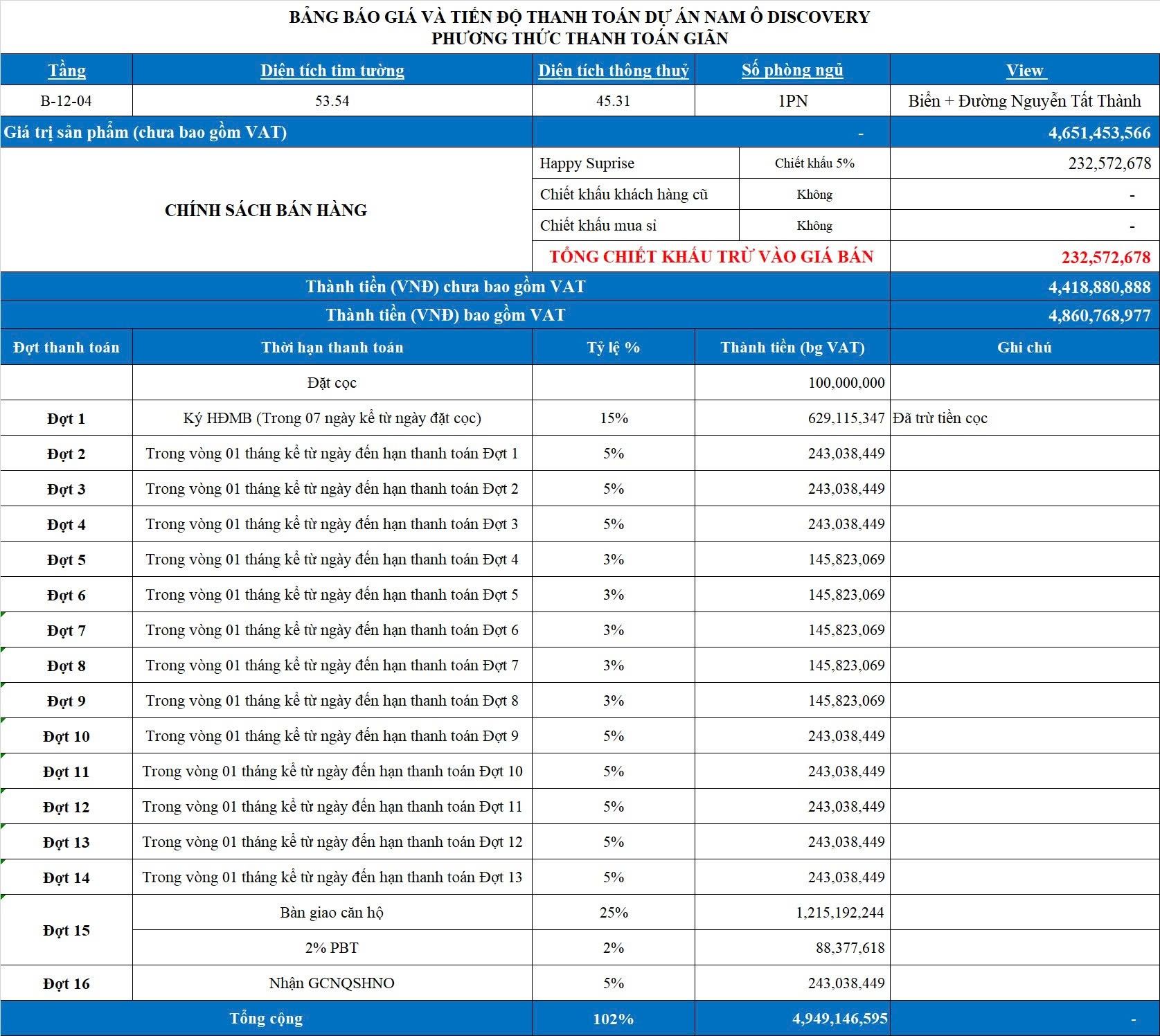The image size is (1160, 1036).
Task: Click the 'Nhận GCNQSHNO' cell
Action: [x=332, y=983]
